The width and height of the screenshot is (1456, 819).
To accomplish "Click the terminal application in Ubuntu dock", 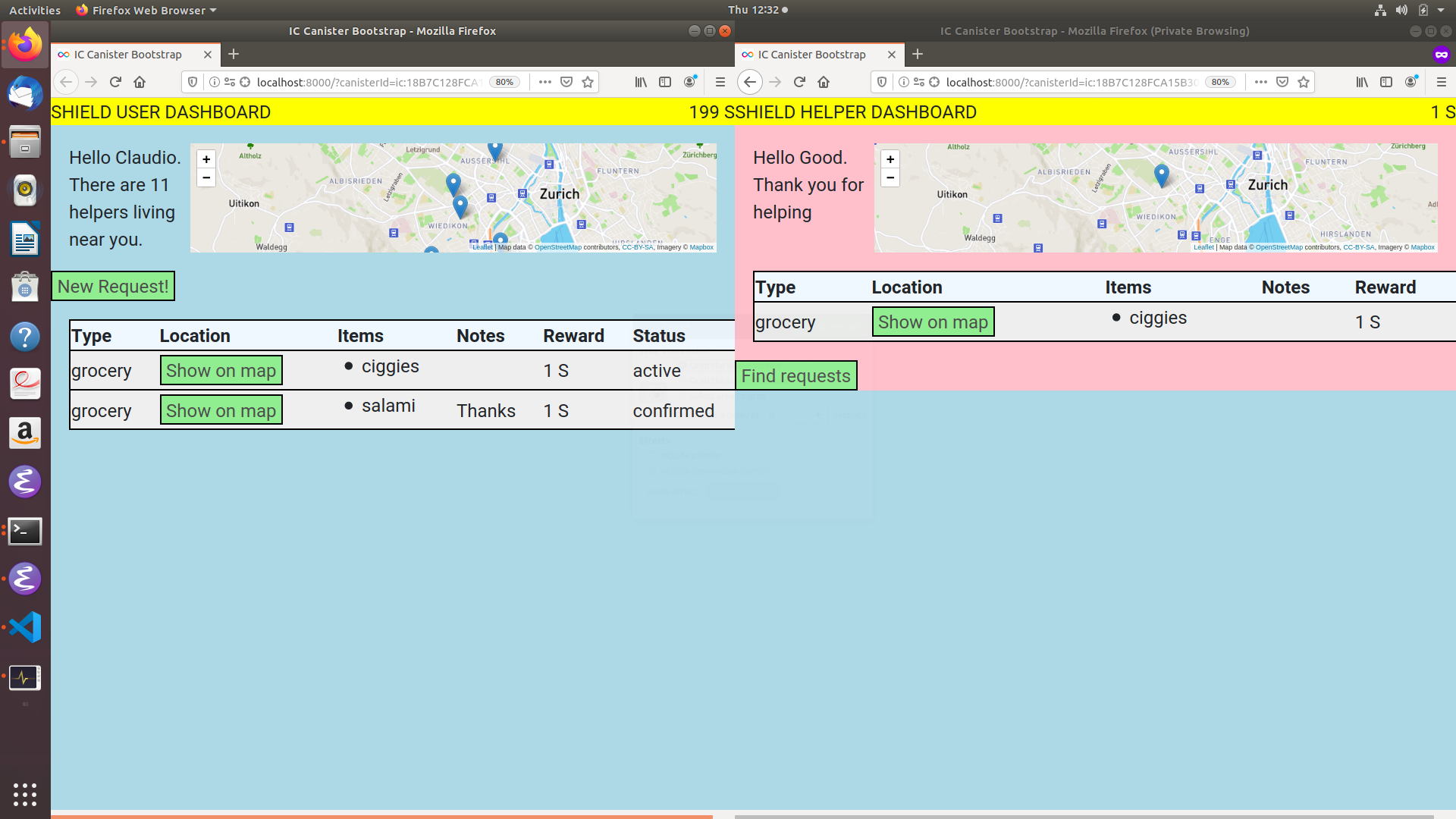I will 24,530.
